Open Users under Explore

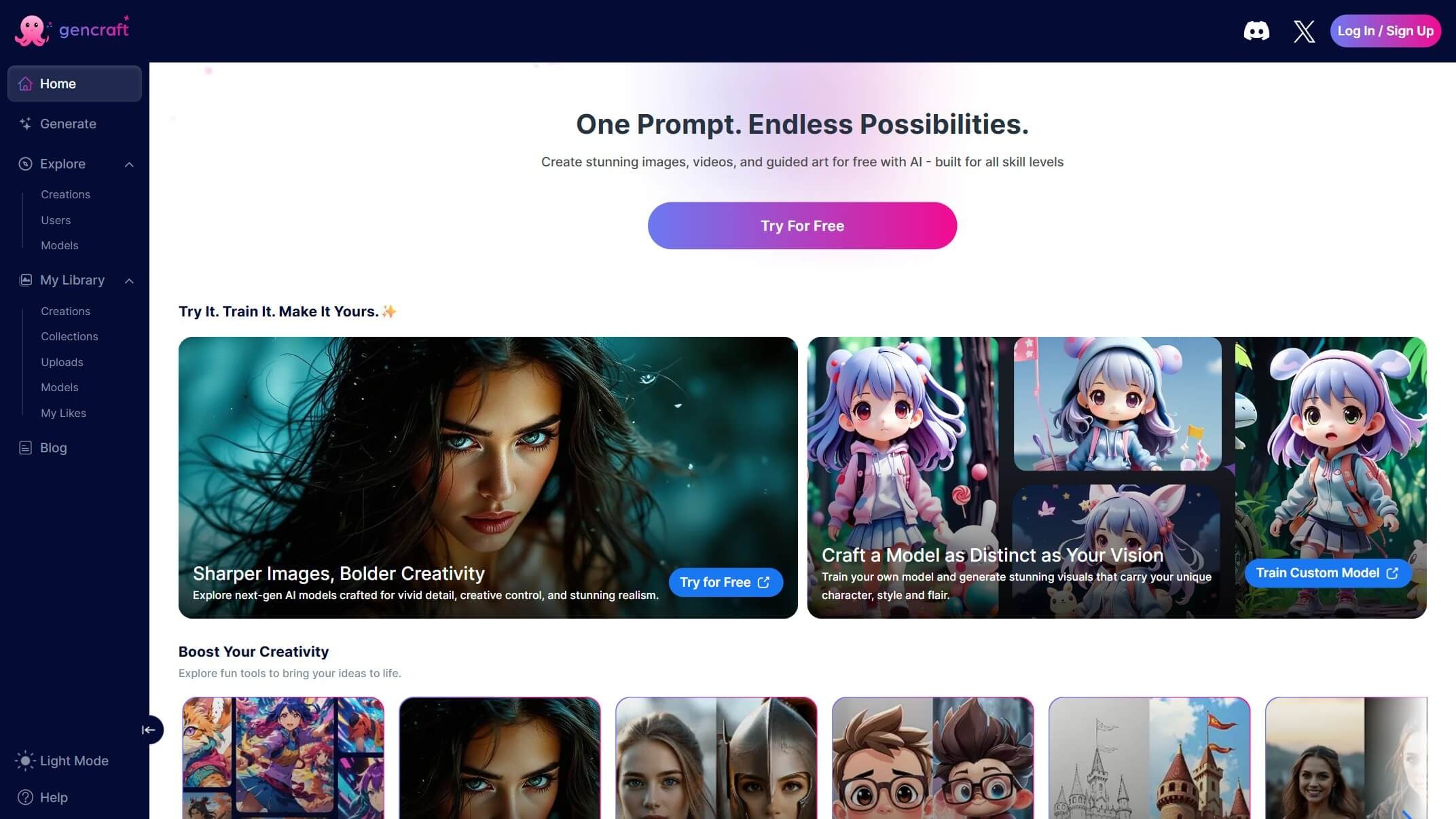(x=56, y=220)
